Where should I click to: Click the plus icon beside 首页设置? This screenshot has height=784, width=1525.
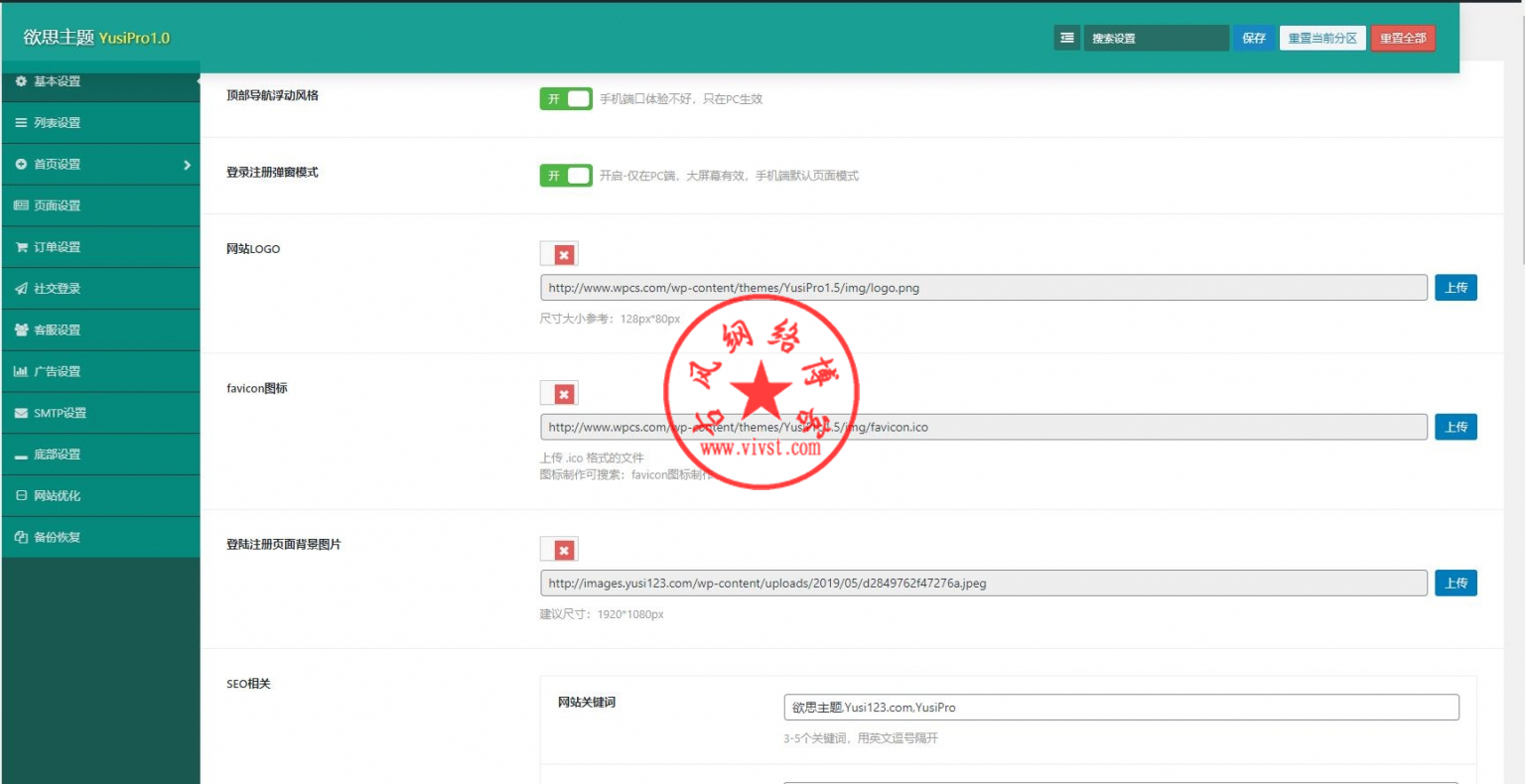click(x=21, y=165)
